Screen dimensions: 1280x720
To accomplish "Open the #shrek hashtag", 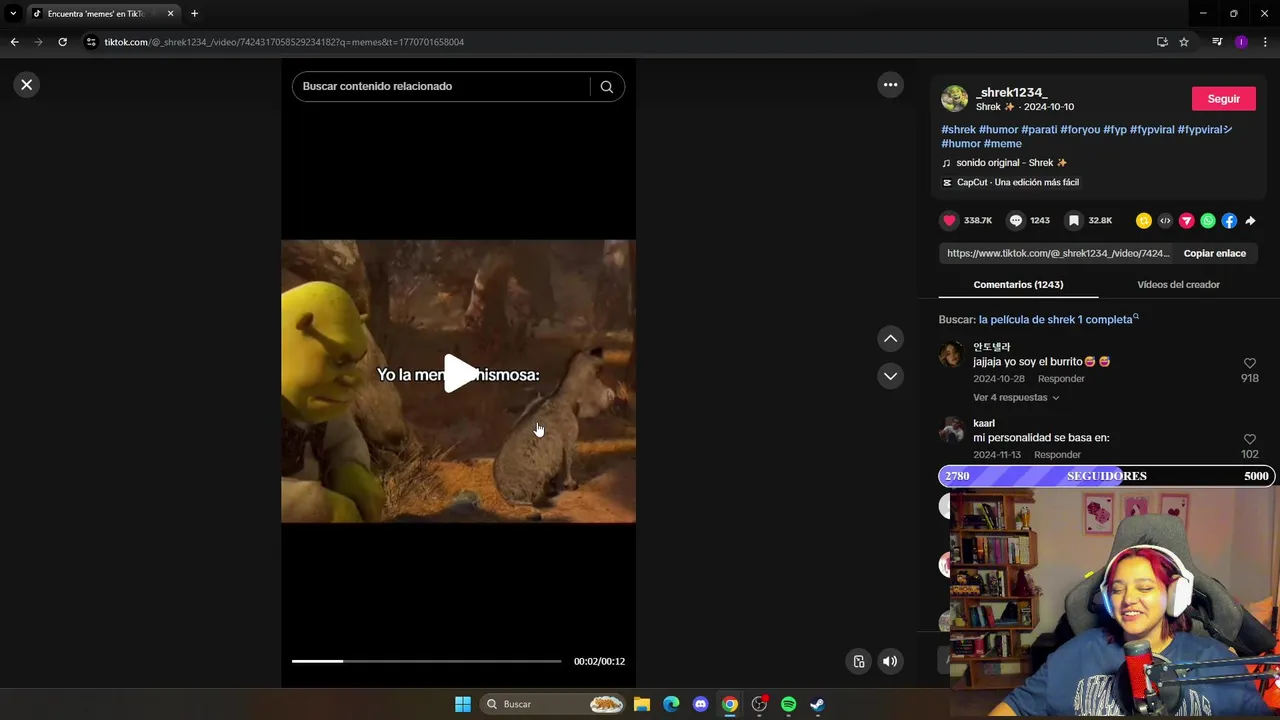I will pos(958,130).
